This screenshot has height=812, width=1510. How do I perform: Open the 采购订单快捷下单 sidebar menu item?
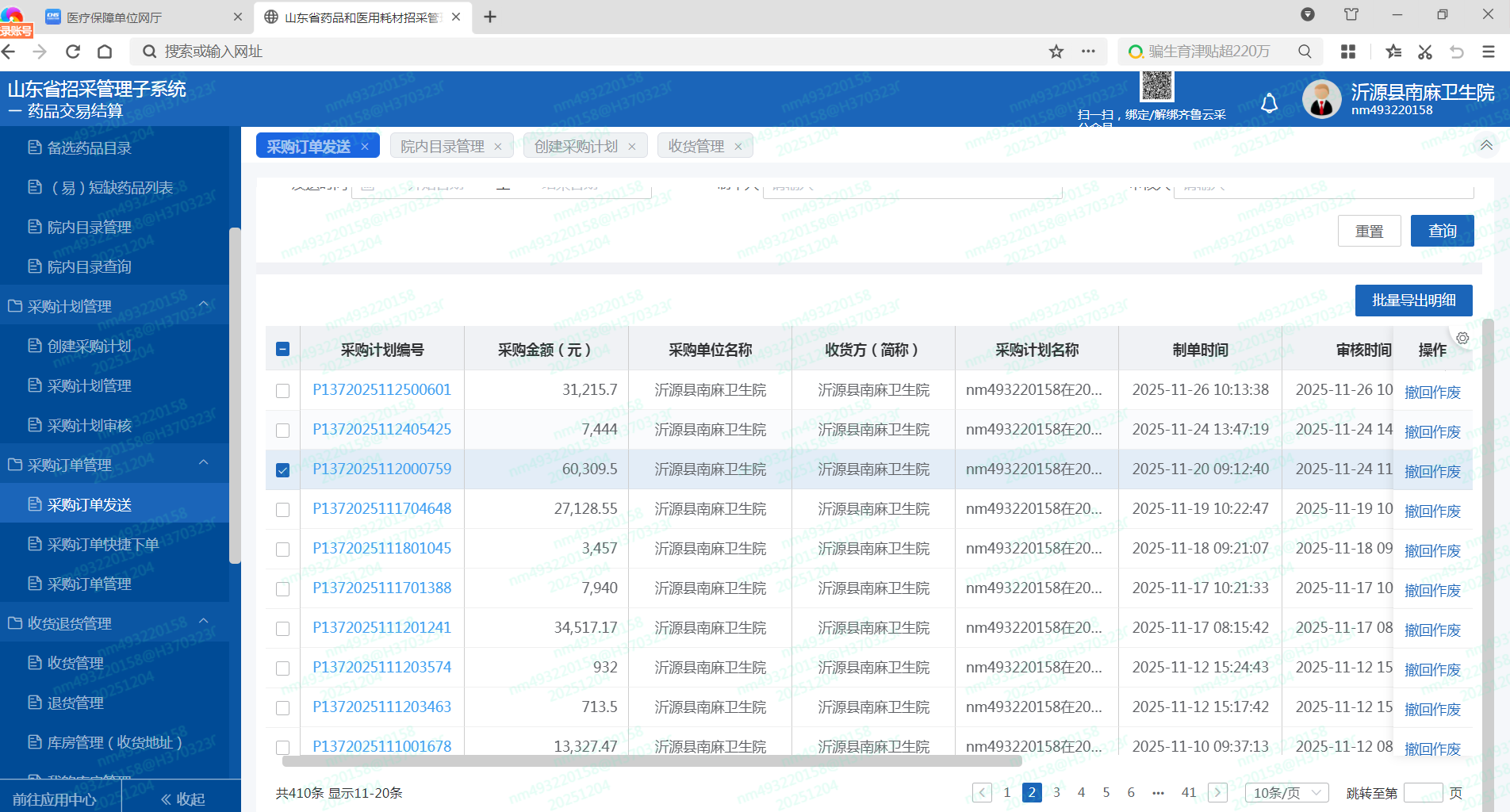point(103,544)
